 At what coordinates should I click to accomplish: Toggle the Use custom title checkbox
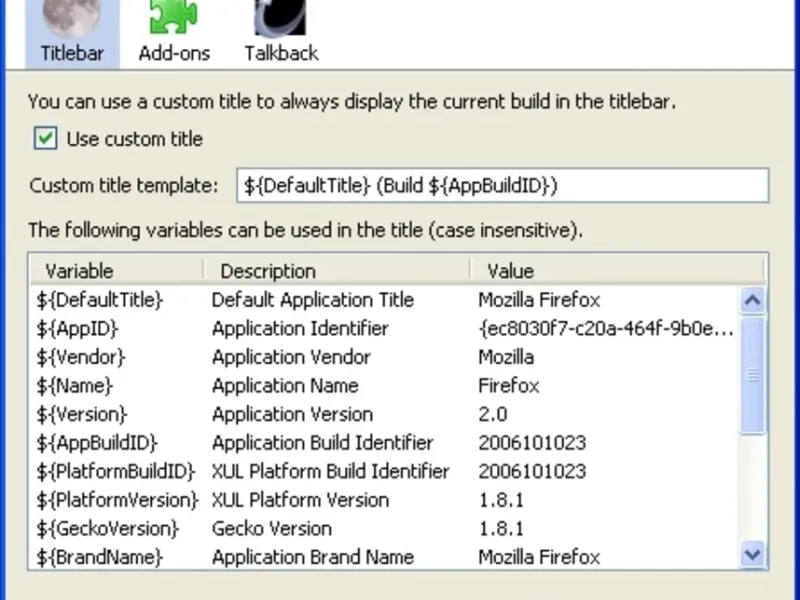click(45, 139)
